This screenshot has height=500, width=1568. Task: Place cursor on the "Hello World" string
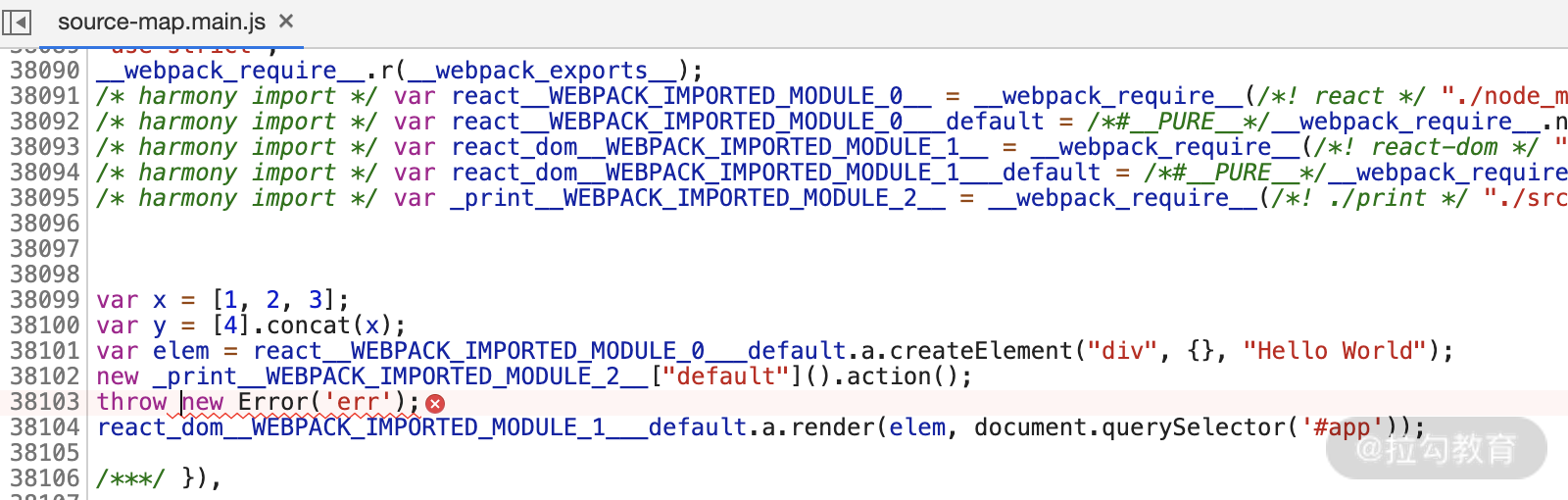1335,351
